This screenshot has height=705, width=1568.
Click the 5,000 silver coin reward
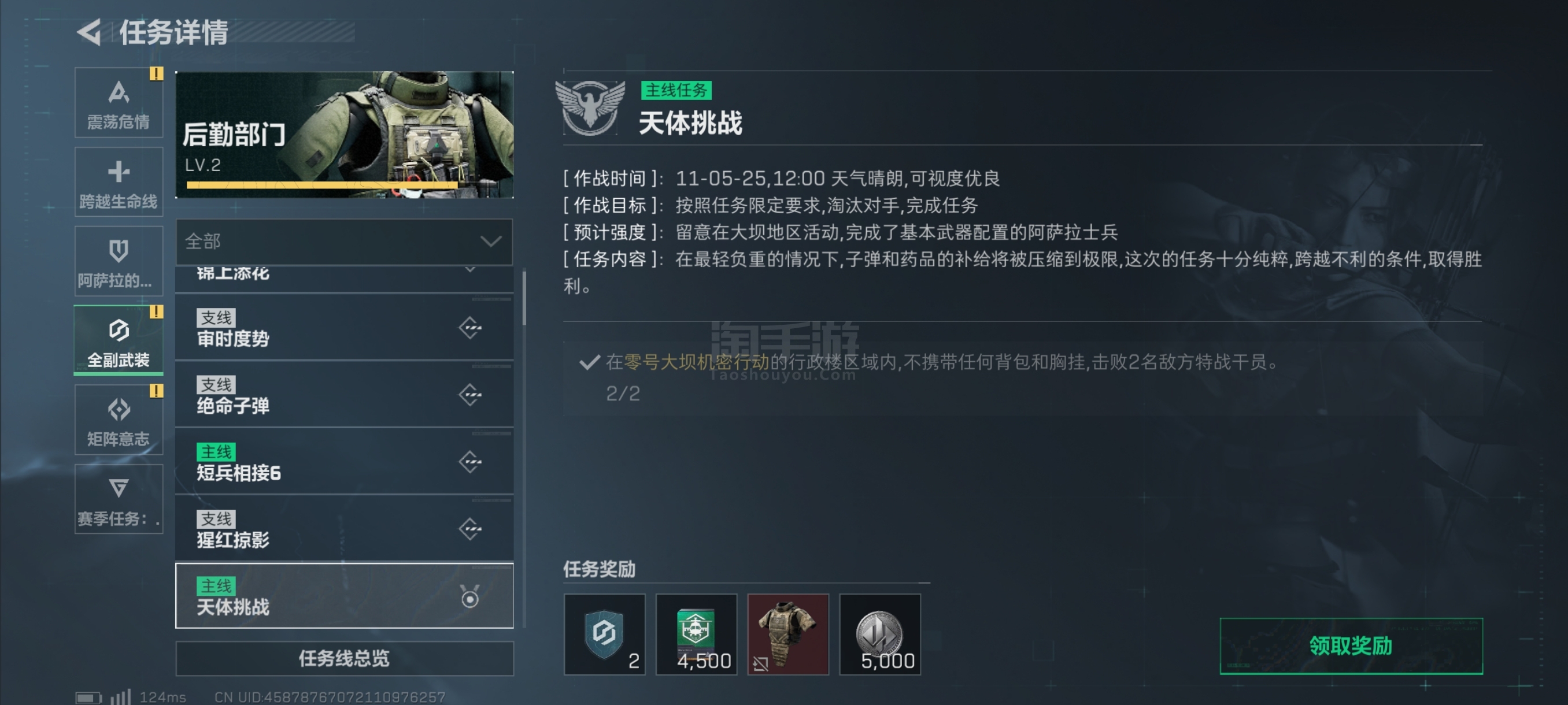coord(879,634)
